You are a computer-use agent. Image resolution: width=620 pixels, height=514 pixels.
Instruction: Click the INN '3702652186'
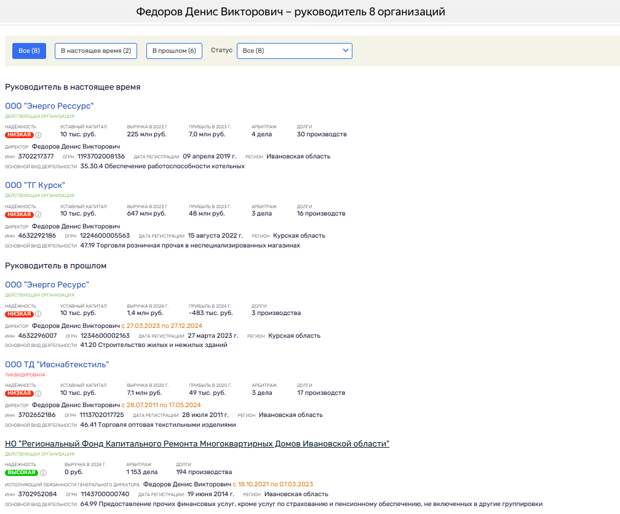[x=37, y=415]
